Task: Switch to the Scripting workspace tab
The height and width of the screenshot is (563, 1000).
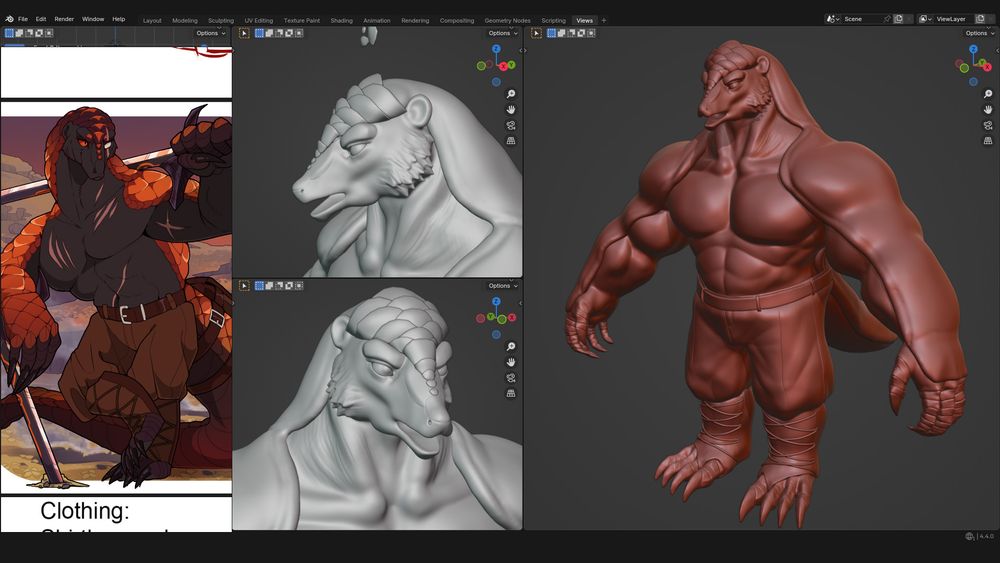Action: tap(554, 20)
